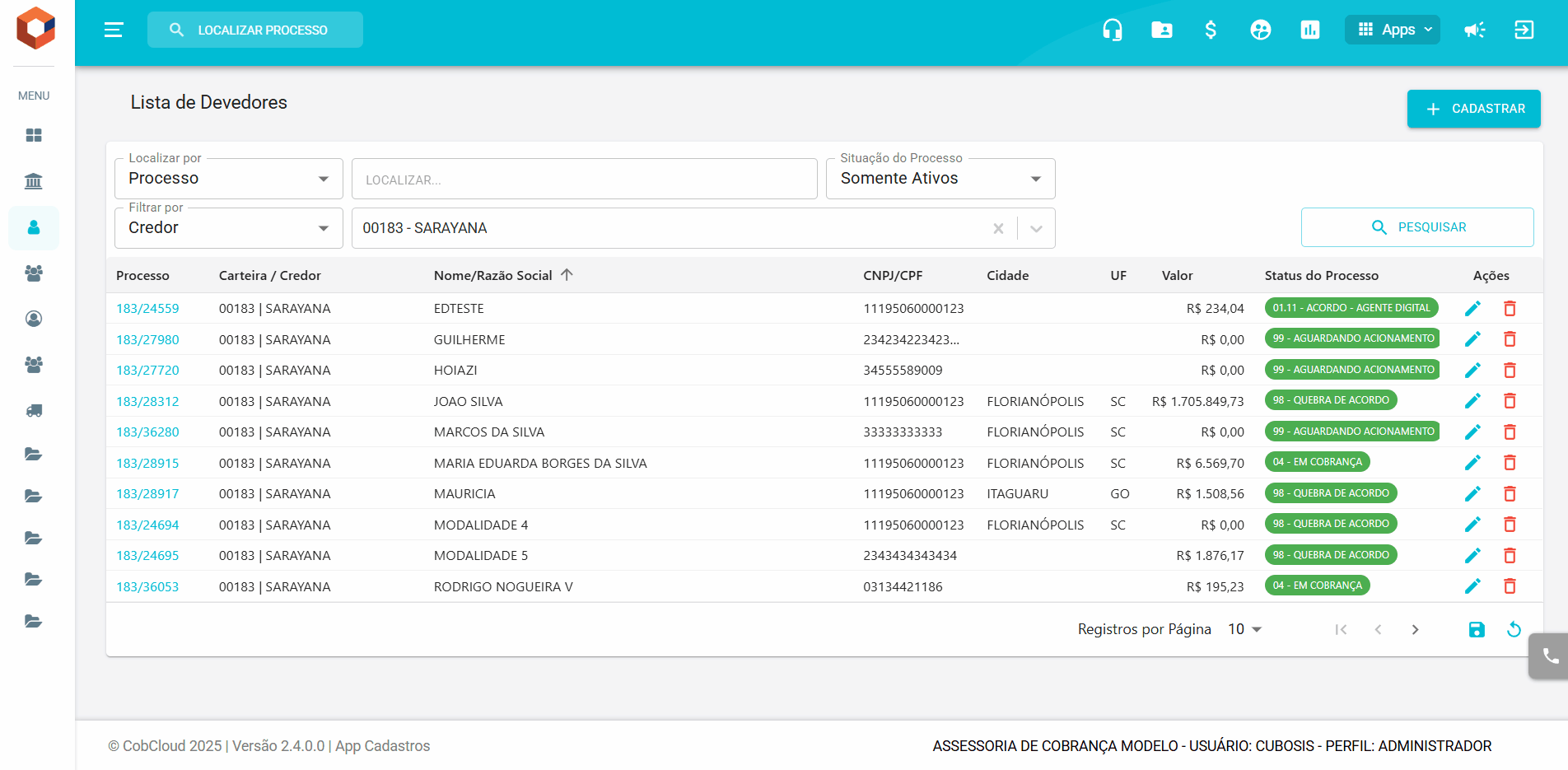Viewport: 1568px width, 770px height.
Task: Edit the MODALIDADE 4 row with its pencil icon
Action: [x=1472, y=524]
